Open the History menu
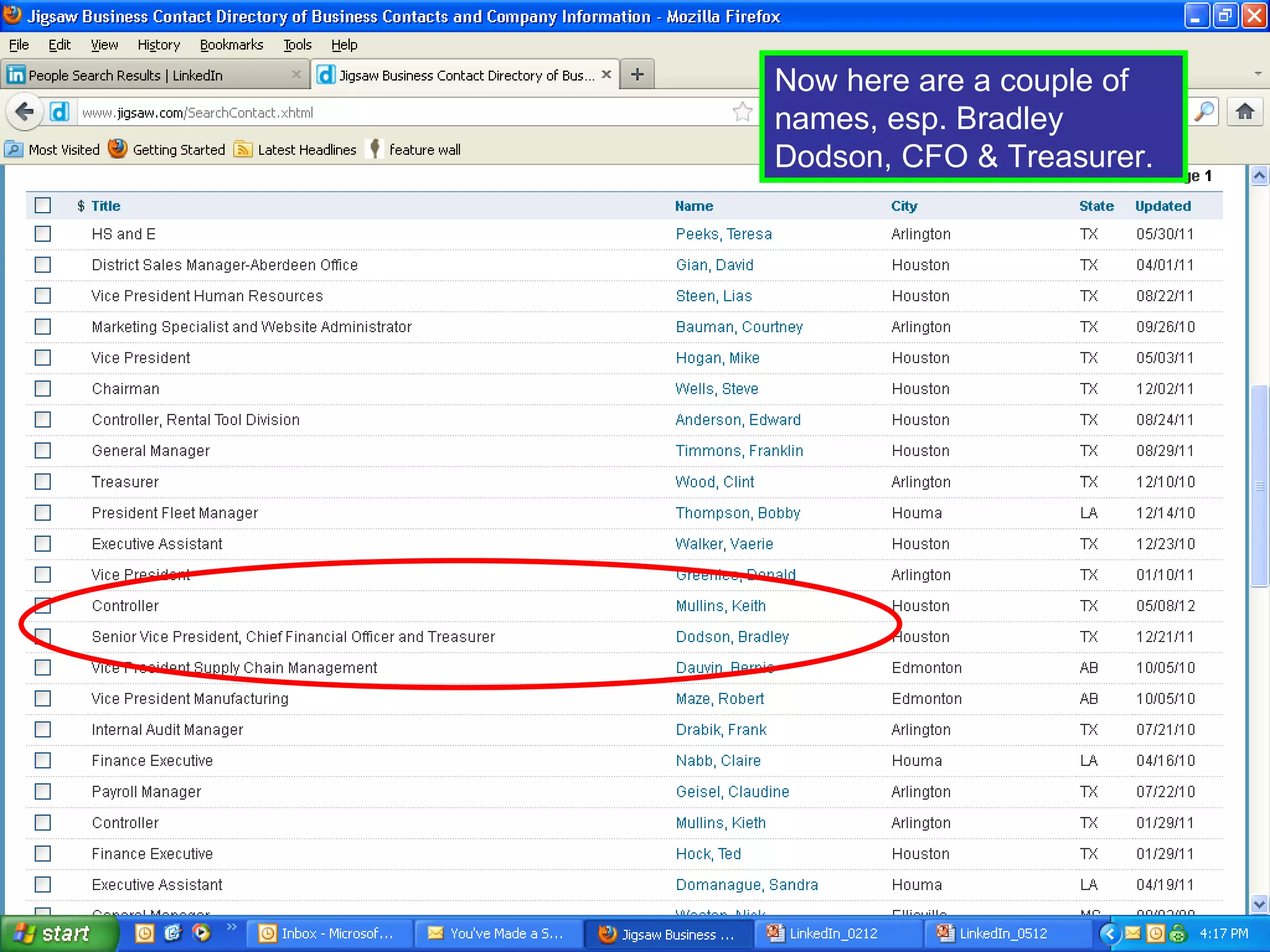This screenshot has height=952, width=1270. pyautogui.click(x=159, y=45)
